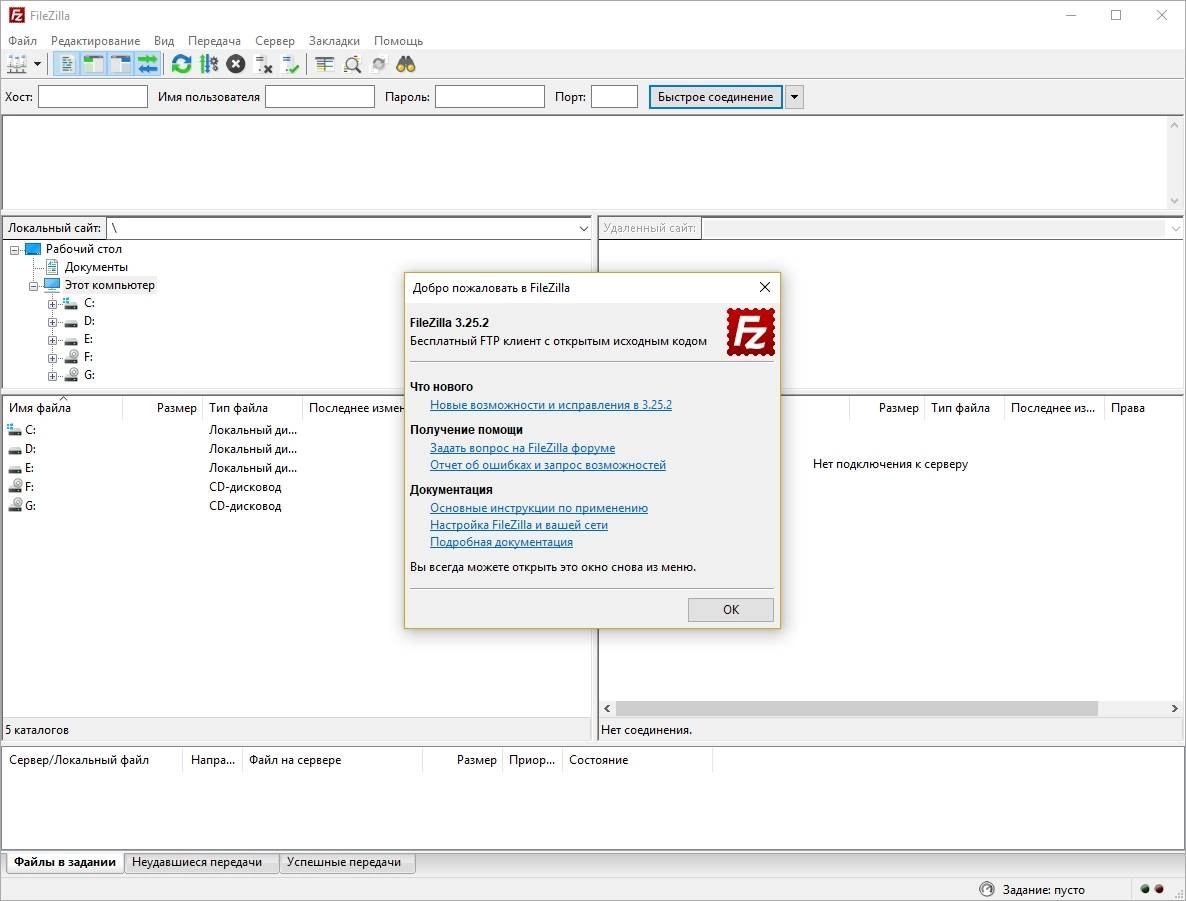Select Документы in local tree

(x=96, y=267)
